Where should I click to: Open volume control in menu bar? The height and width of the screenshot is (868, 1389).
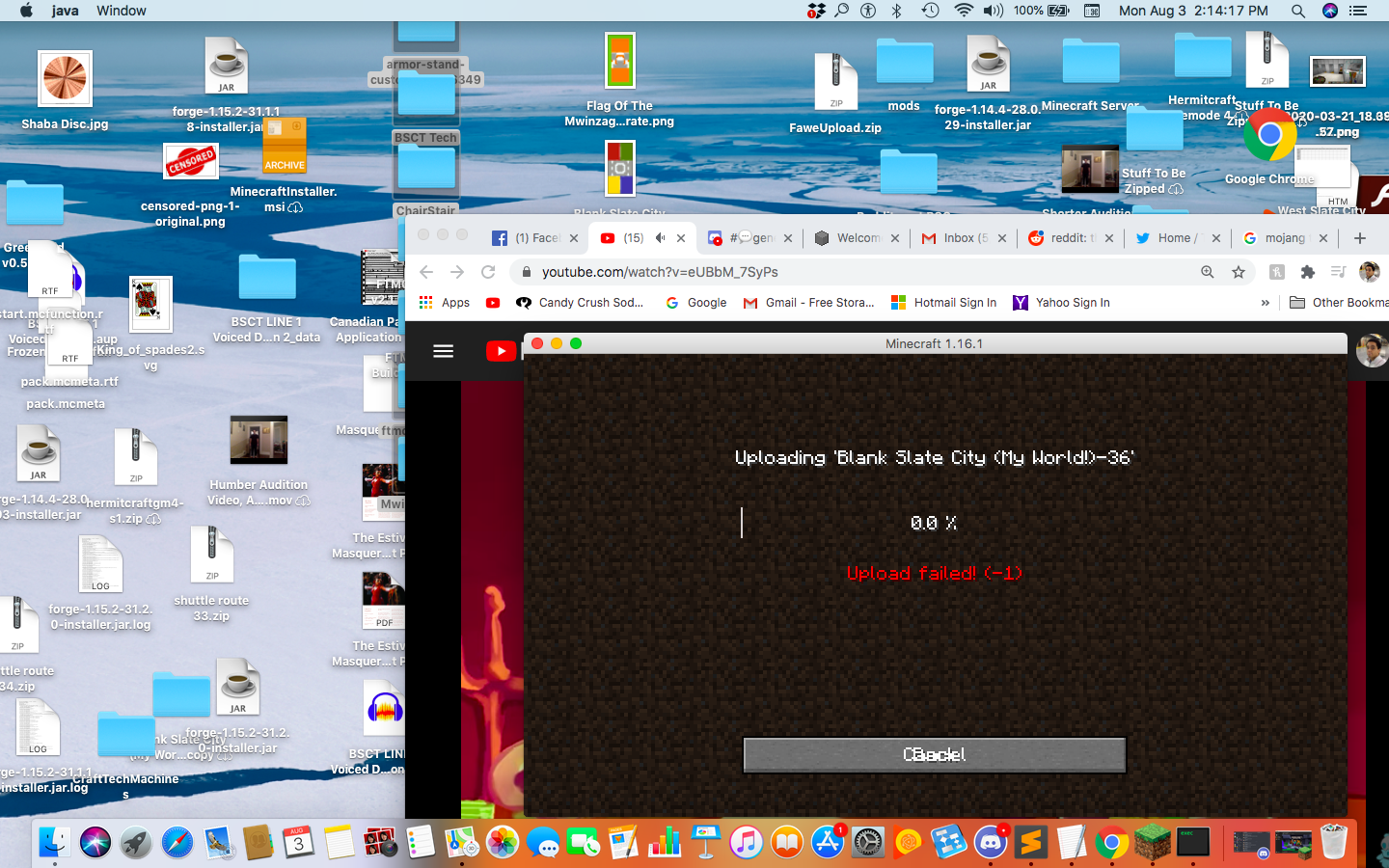994,11
